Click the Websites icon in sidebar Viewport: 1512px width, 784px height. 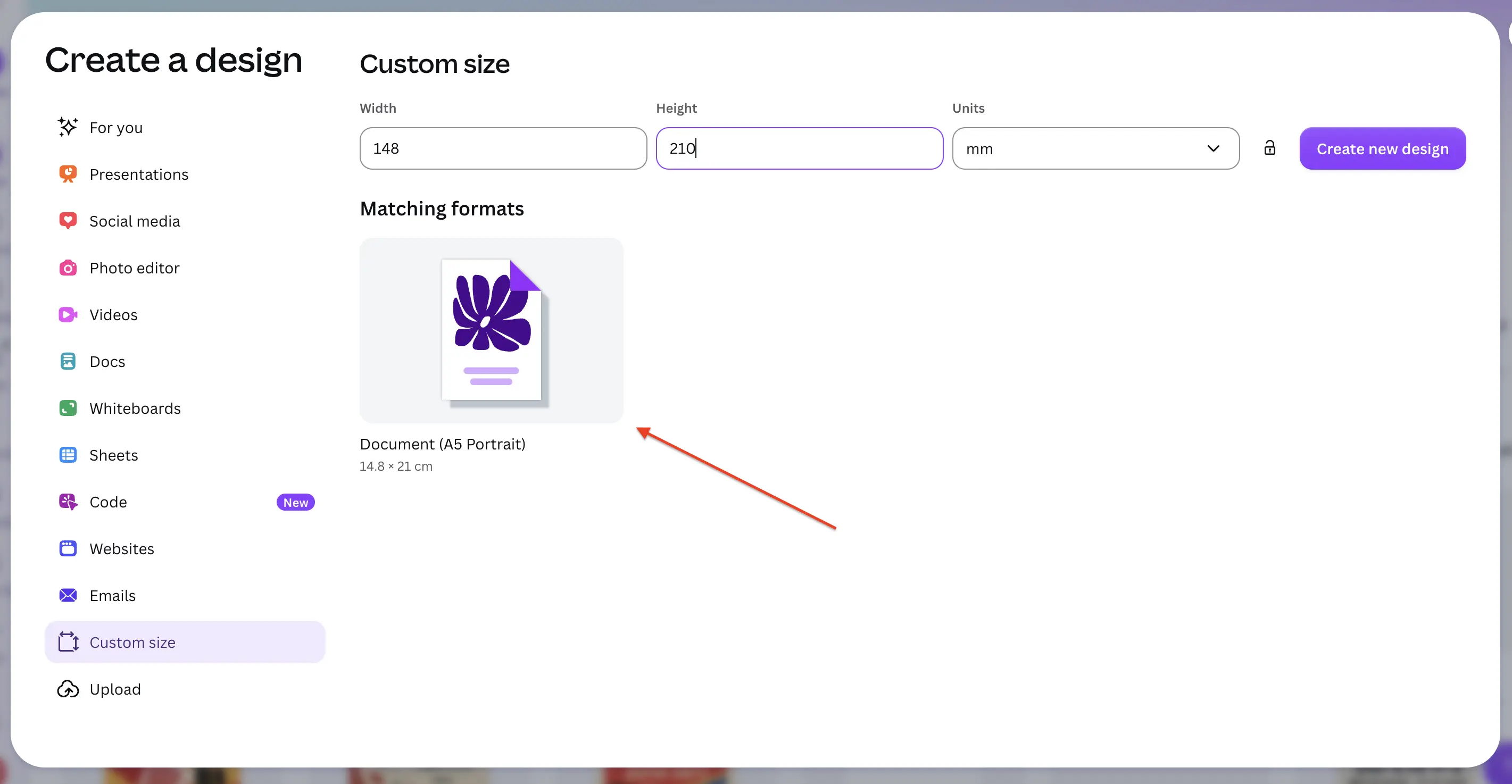(x=68, y=549)
